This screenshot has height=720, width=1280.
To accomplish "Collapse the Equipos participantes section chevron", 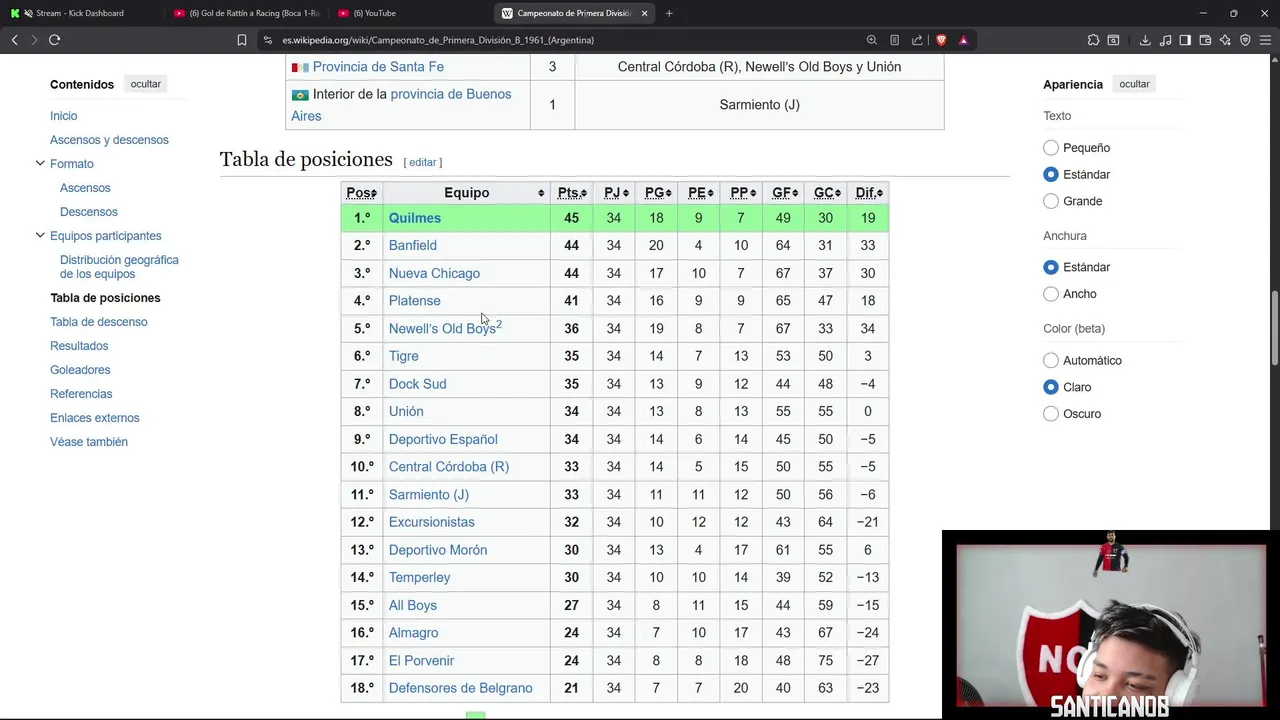I will (x=40, y=235).
